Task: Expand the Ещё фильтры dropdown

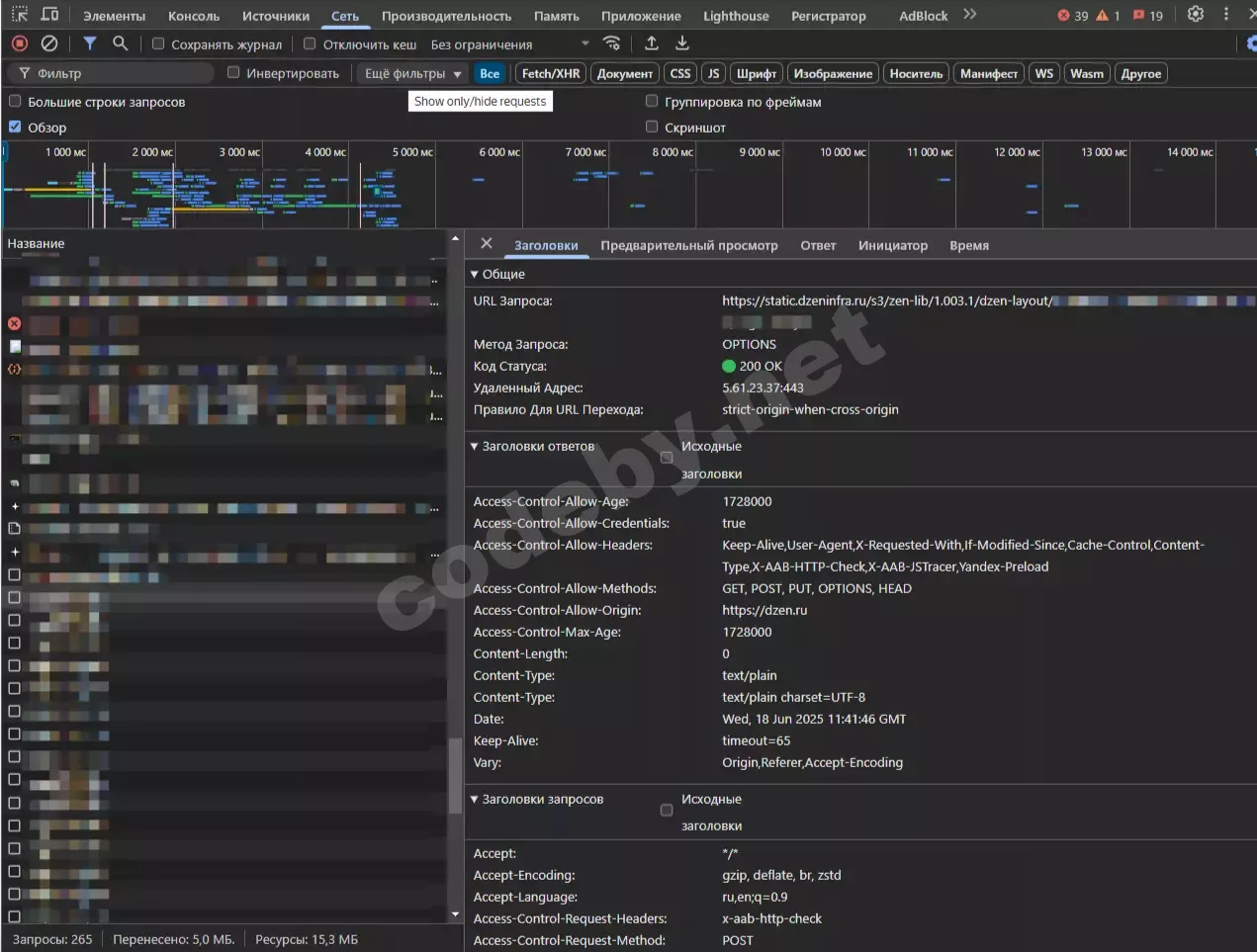Action: [x=412, y=74]
